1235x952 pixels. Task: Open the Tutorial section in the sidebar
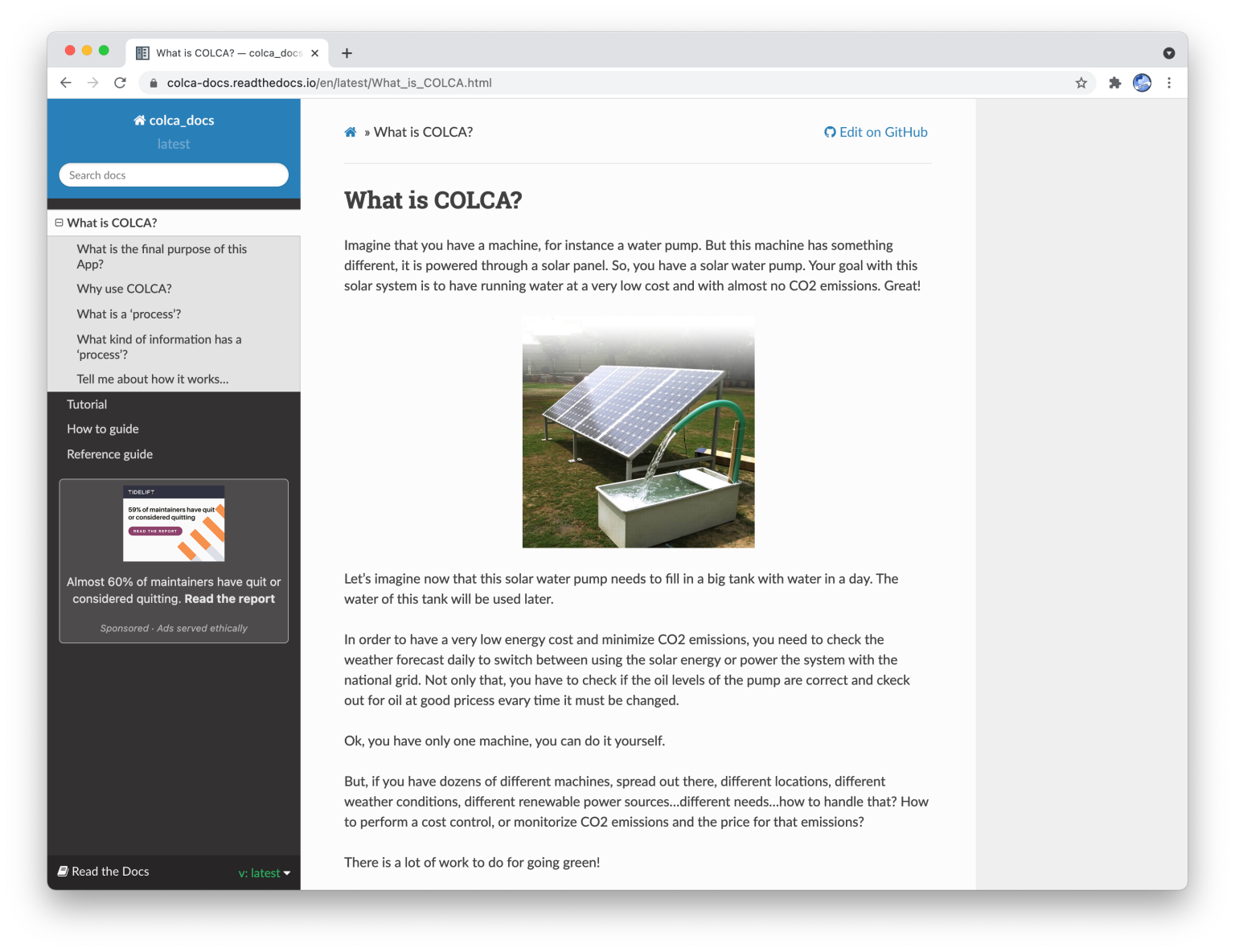(87, 404)
